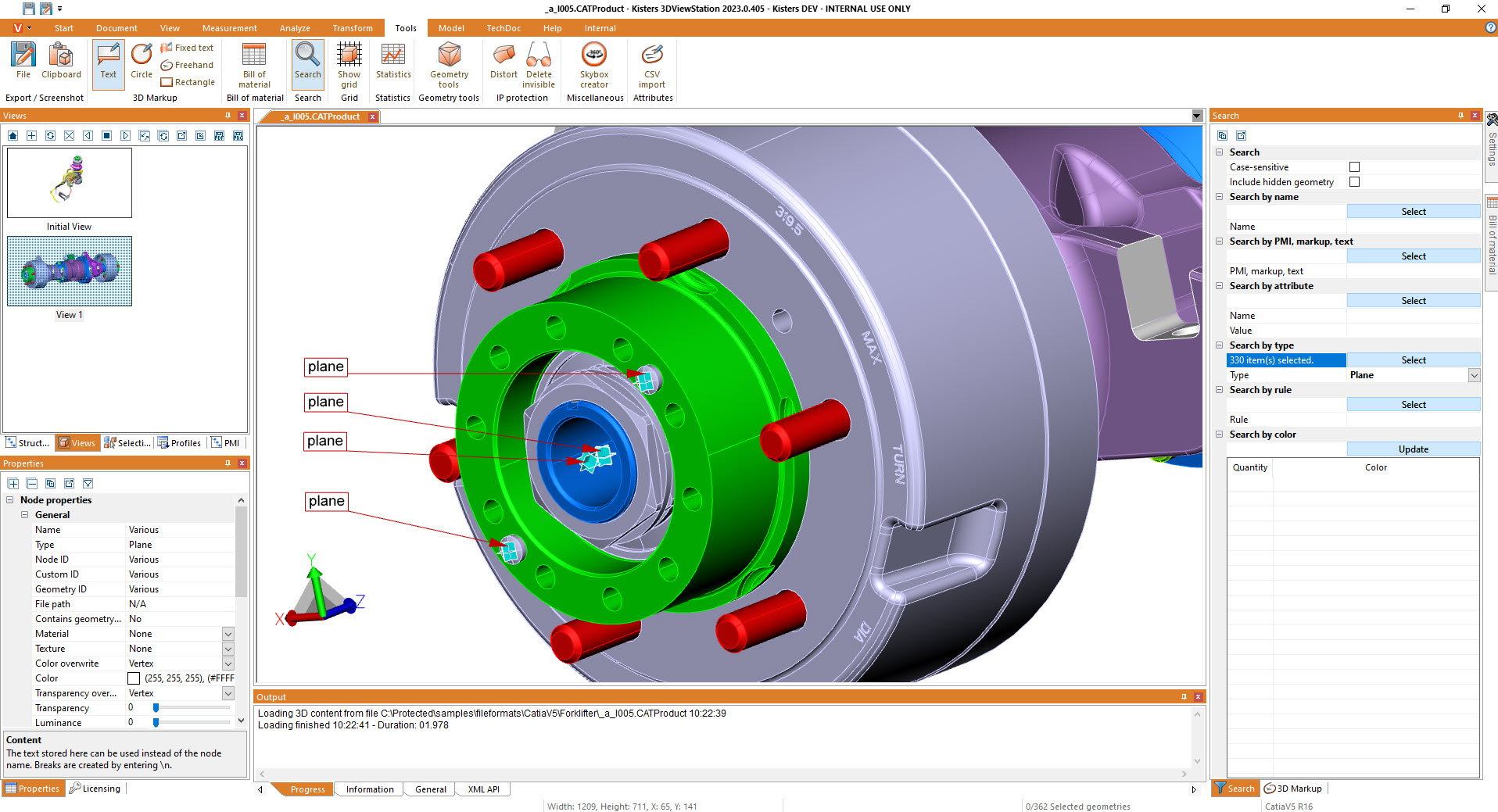Open the Transparency overwrite dropdown
This screenshot has height=812, width=1498.
(228, 693)
